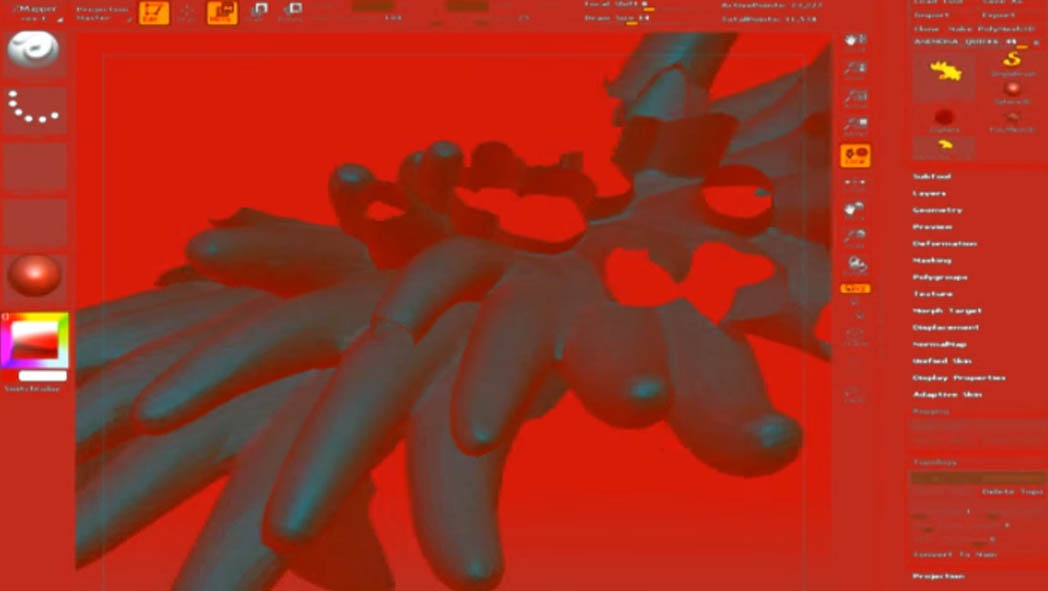Viewport: 1048px width, 591px height.
Task: Open the Display Properties section
Action: (959, 378)
